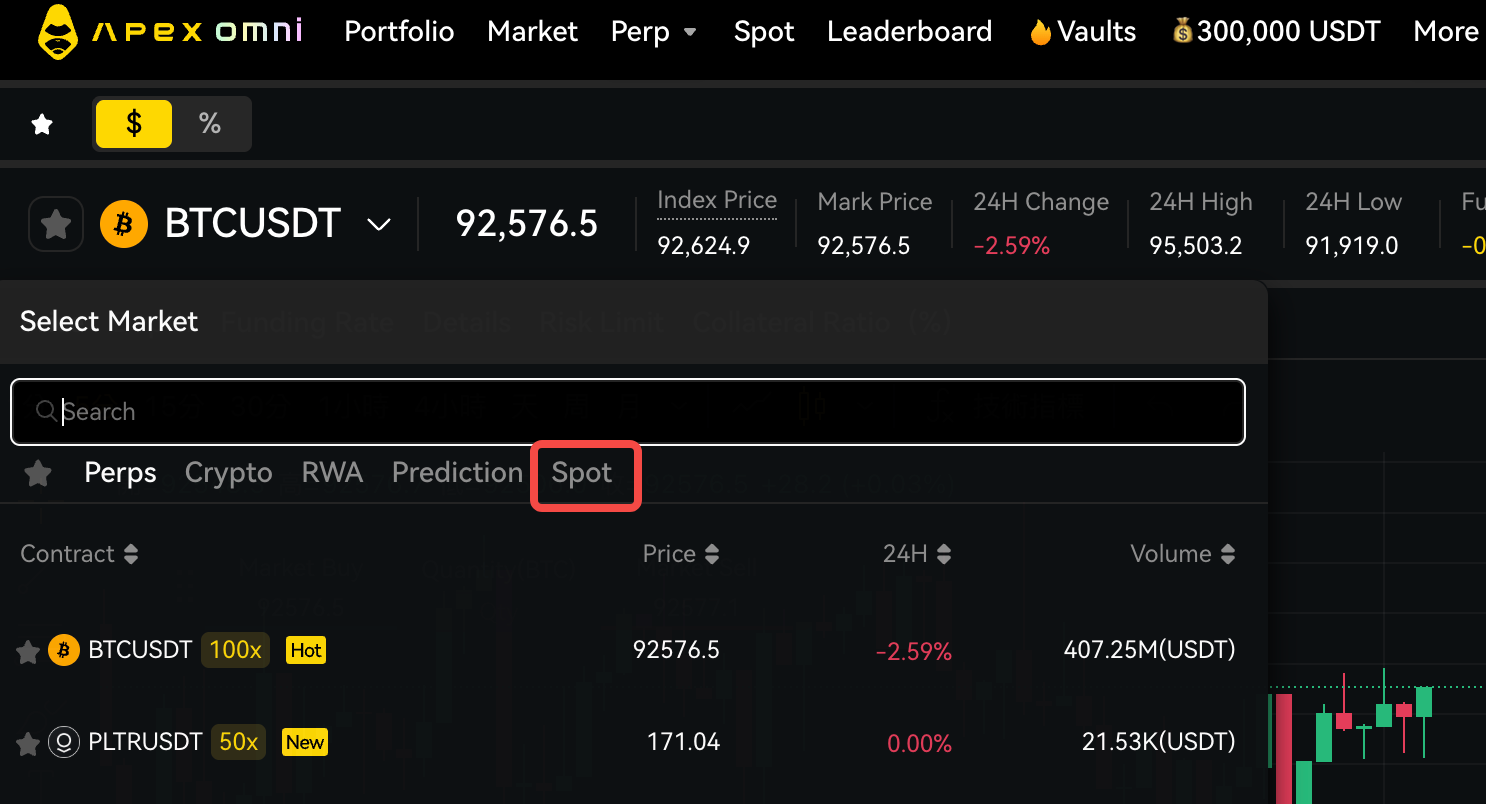Click the search magnifier icon
Screen dimensions: 1486x804
[46, 411]
